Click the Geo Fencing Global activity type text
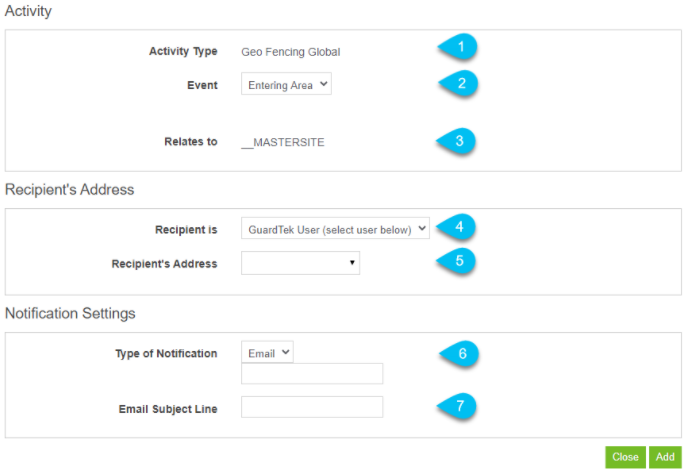 pos(291,52)
